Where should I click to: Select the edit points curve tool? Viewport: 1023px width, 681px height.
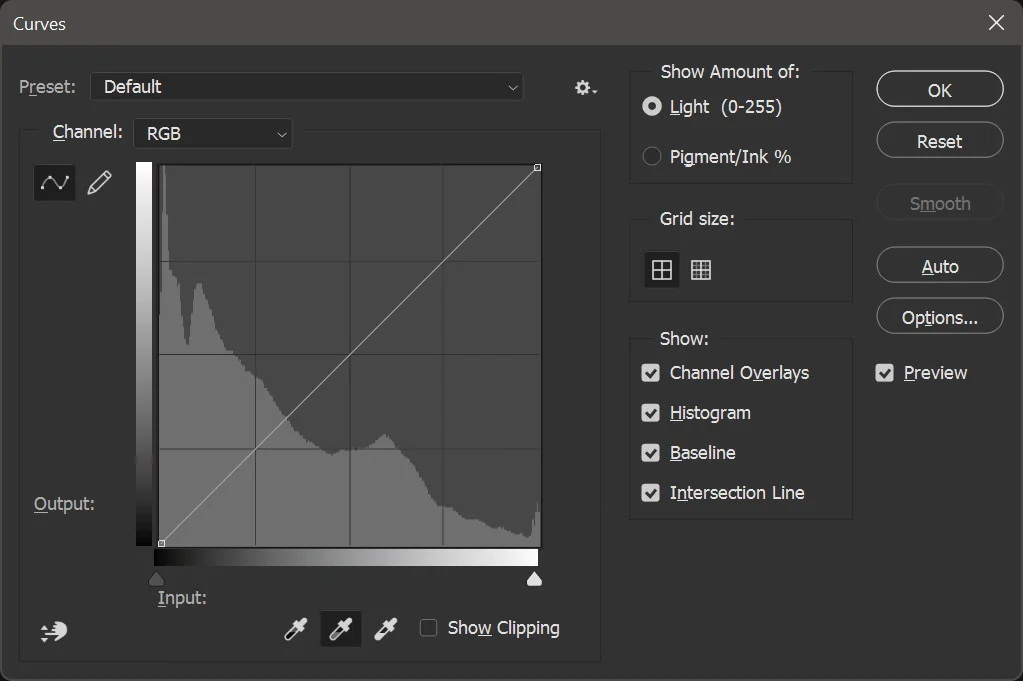coord(54,183)
